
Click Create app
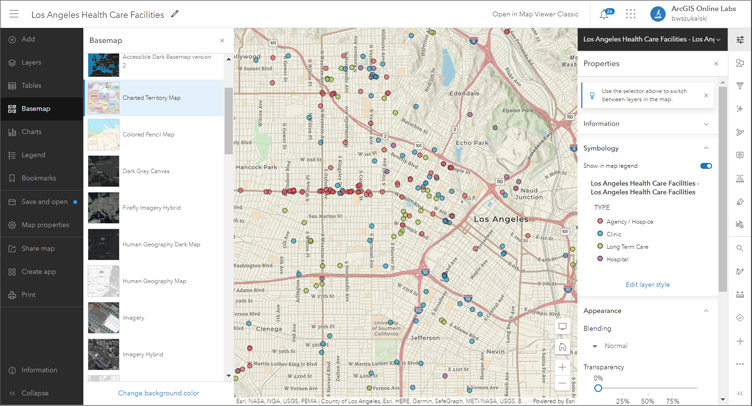point(41,271)
